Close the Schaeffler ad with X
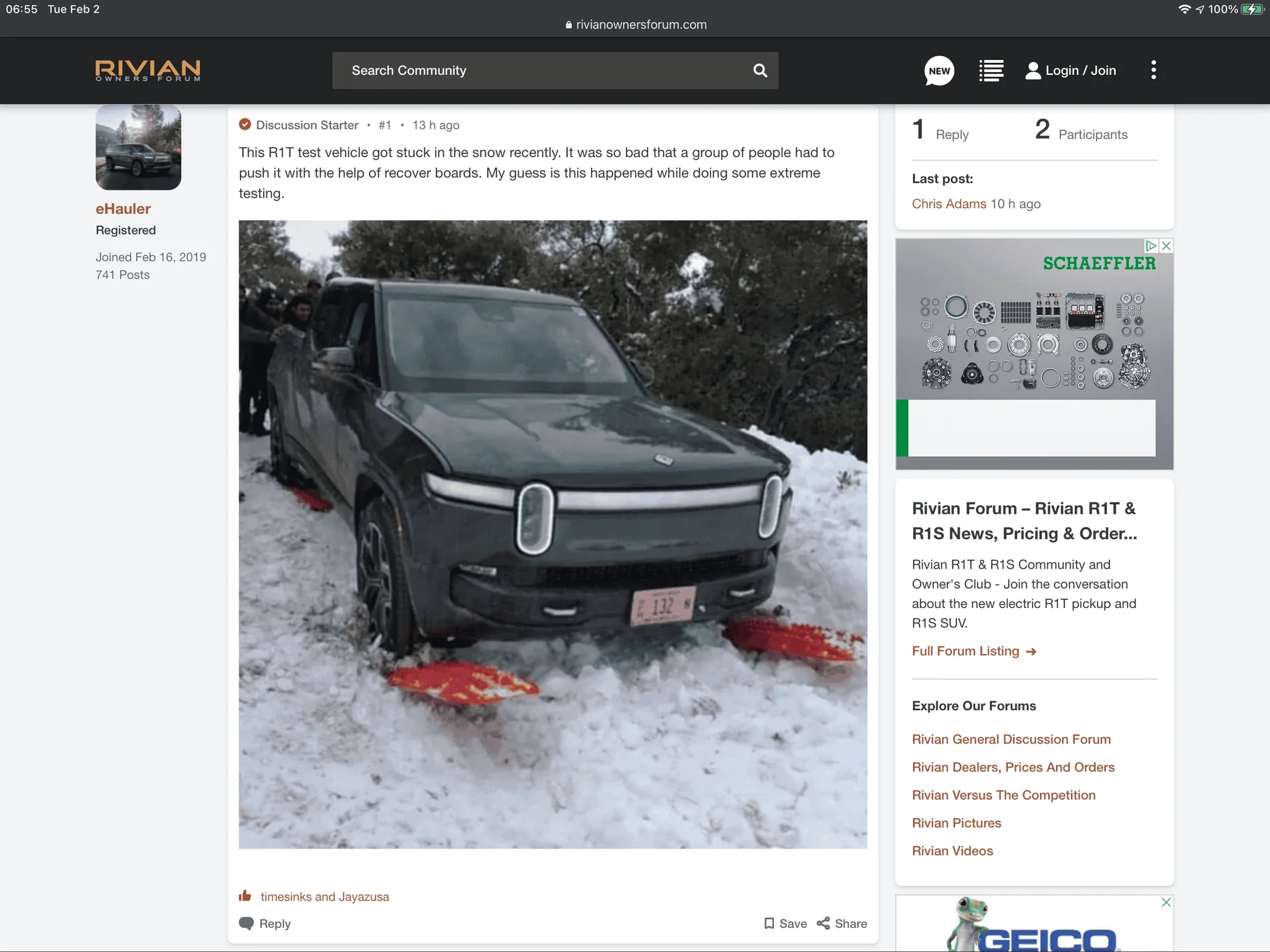 (1166, 246)
